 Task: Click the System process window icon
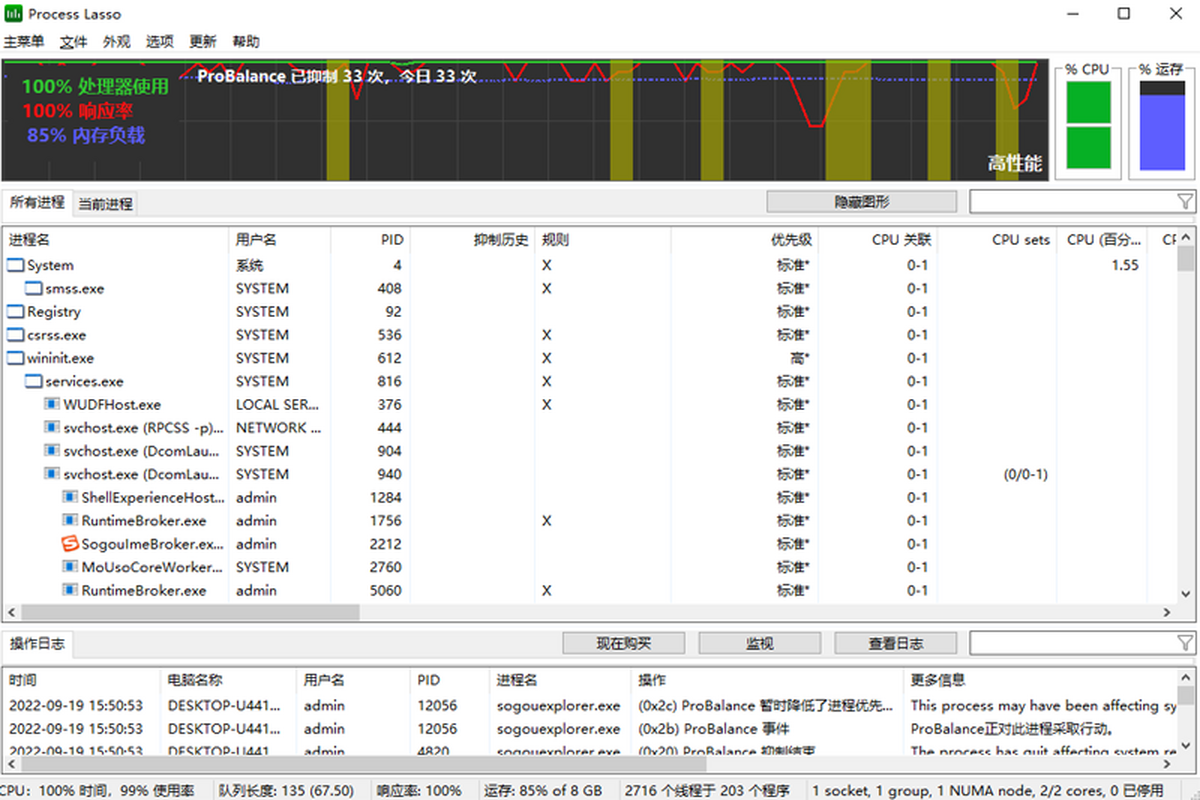pos(16,265)
